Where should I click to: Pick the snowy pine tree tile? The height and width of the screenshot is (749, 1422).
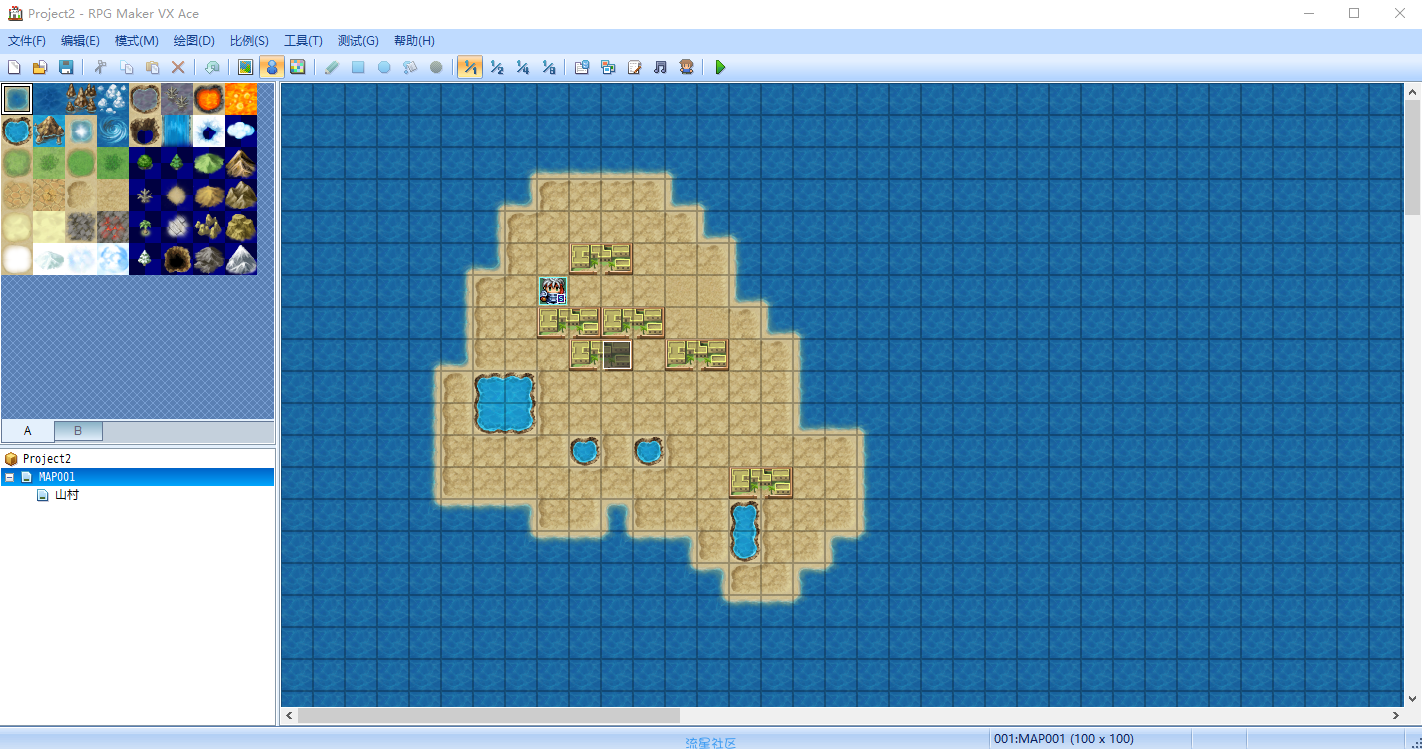pos(145,259)
